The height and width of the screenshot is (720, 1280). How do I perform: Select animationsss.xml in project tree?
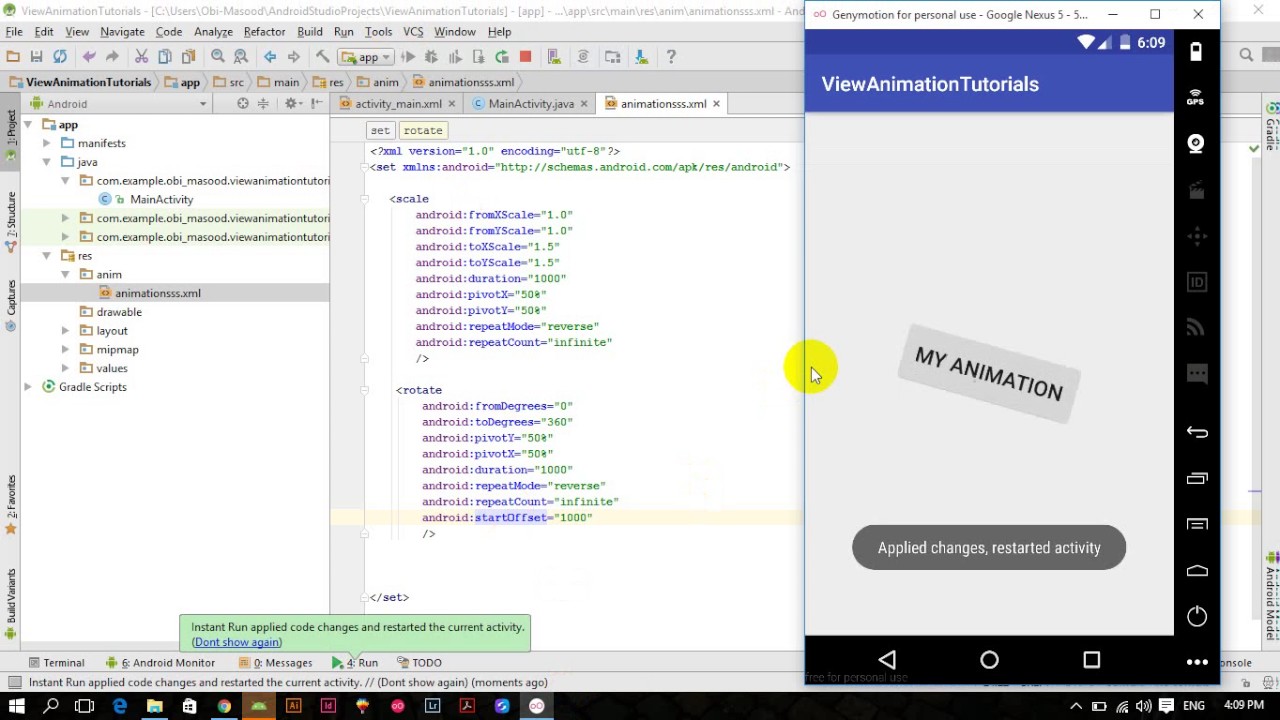pyautogui.click(x=157, y=293)
